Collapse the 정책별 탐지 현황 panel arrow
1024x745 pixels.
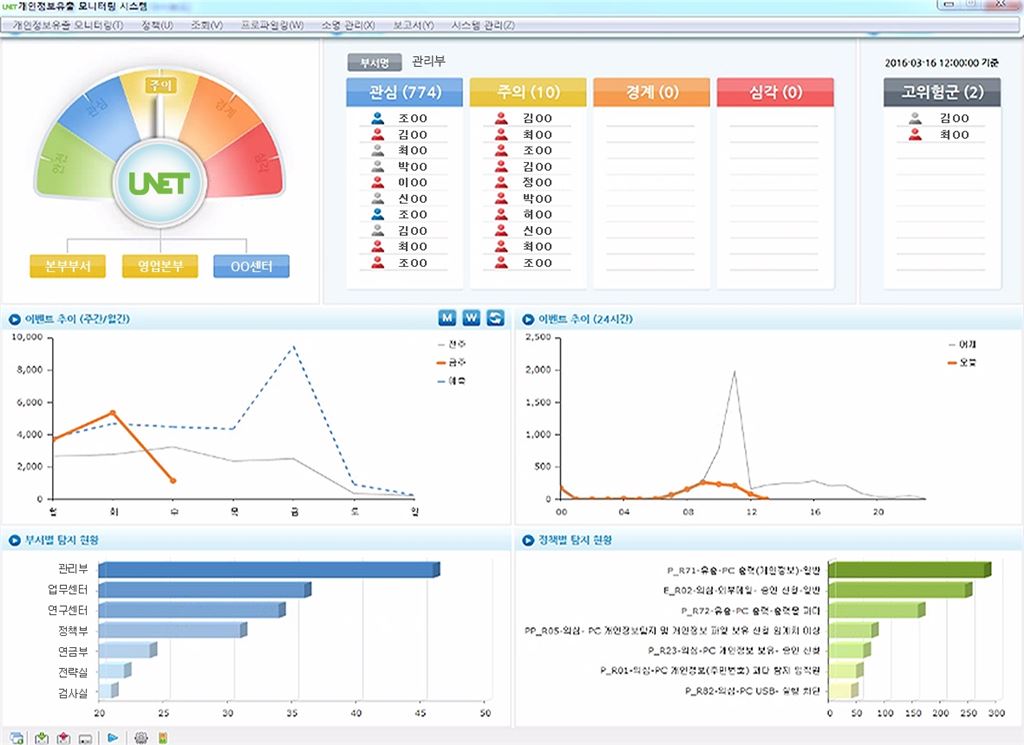point(526,541)
